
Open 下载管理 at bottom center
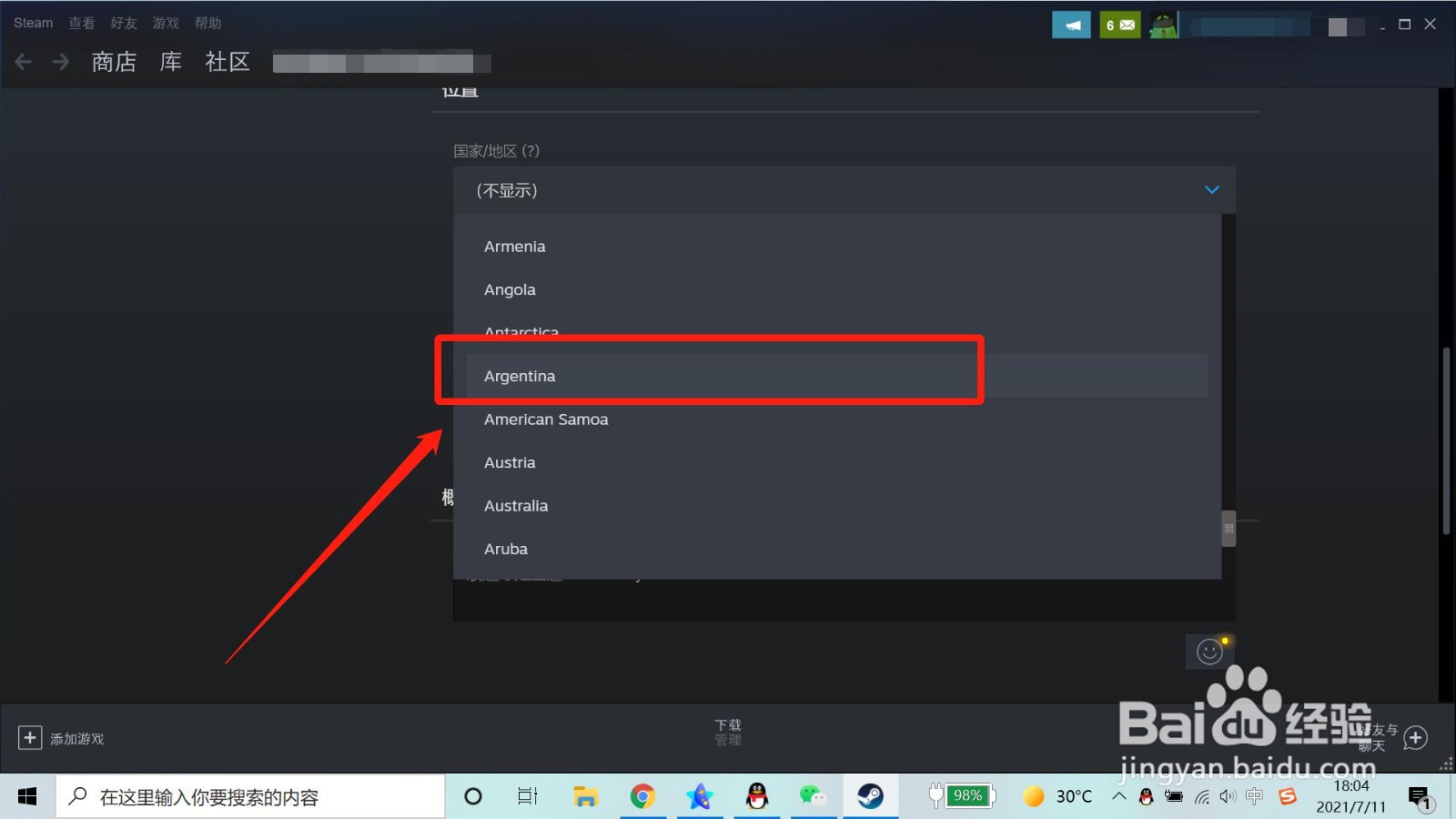coord(727,733)
